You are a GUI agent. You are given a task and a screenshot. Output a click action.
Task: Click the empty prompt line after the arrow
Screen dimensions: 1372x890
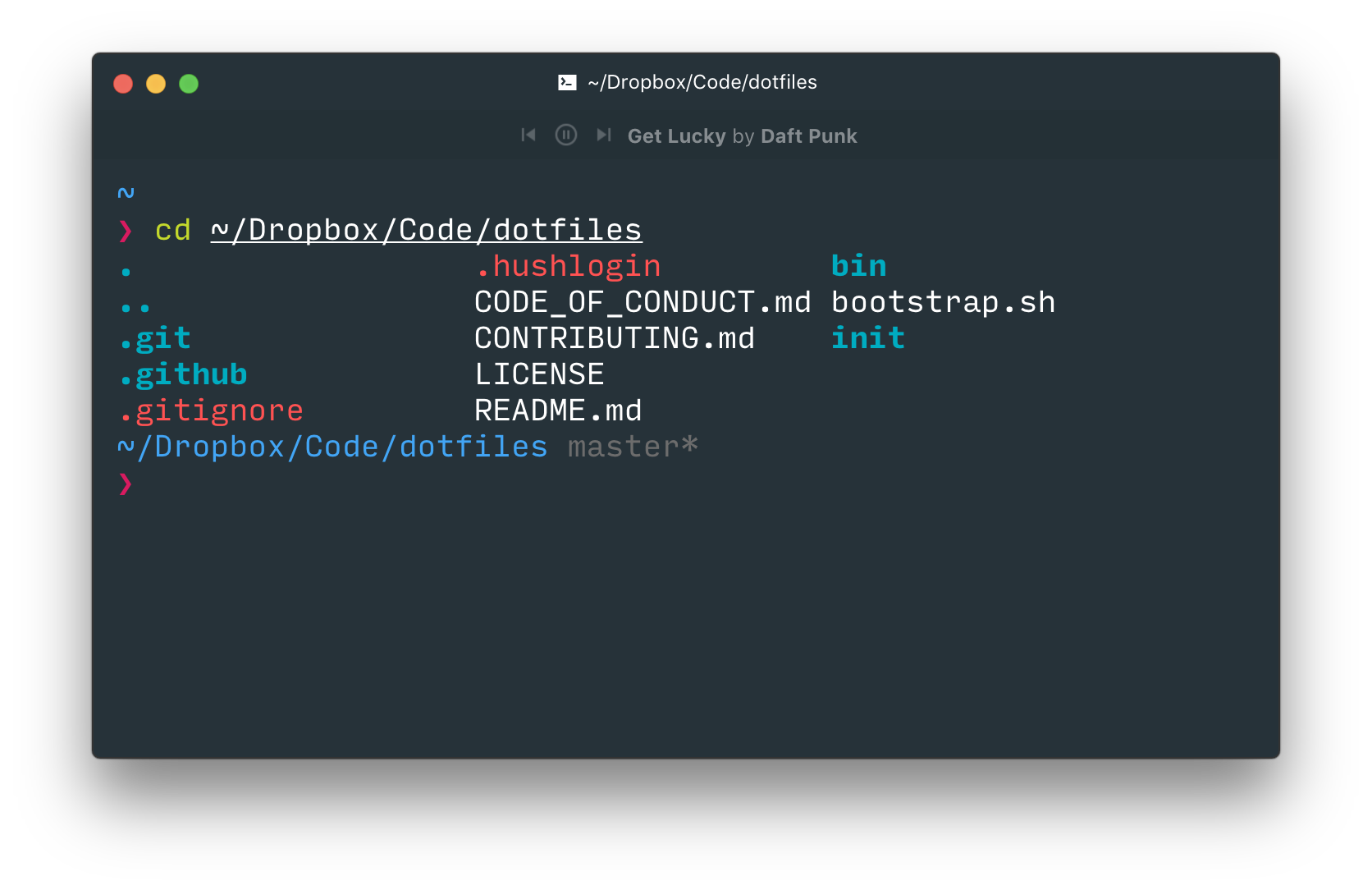coord(697,484)
